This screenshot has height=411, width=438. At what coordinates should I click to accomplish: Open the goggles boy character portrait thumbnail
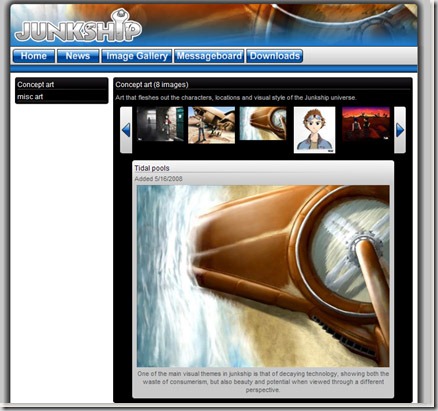[x=314, y=130]
